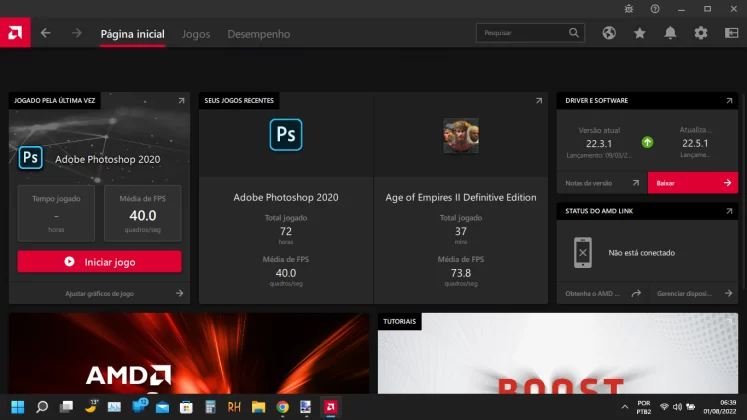
Task: Click the Pesquisar search field
Action: (530, 33)
